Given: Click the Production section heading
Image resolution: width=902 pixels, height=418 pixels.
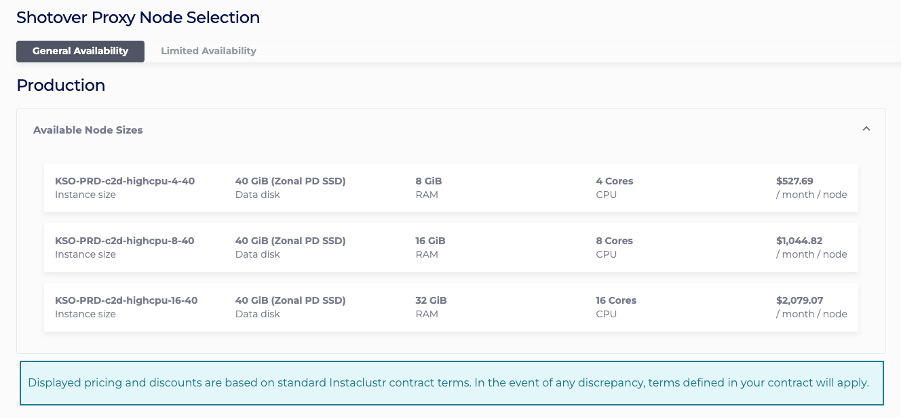Looking at the screenshot, I should click(61, 86).
